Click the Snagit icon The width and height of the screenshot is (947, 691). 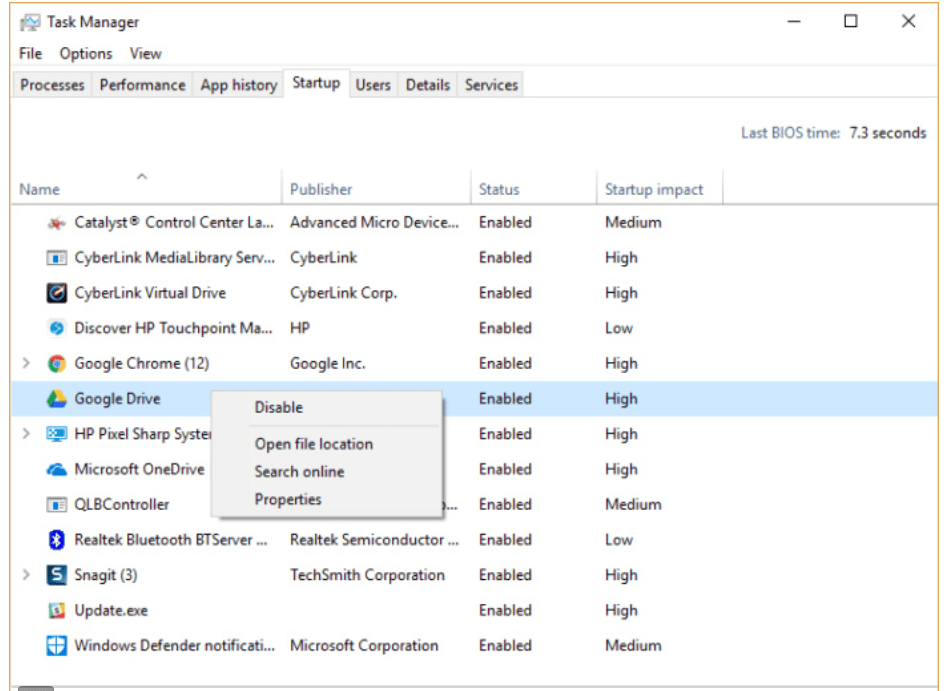(56, 574)
